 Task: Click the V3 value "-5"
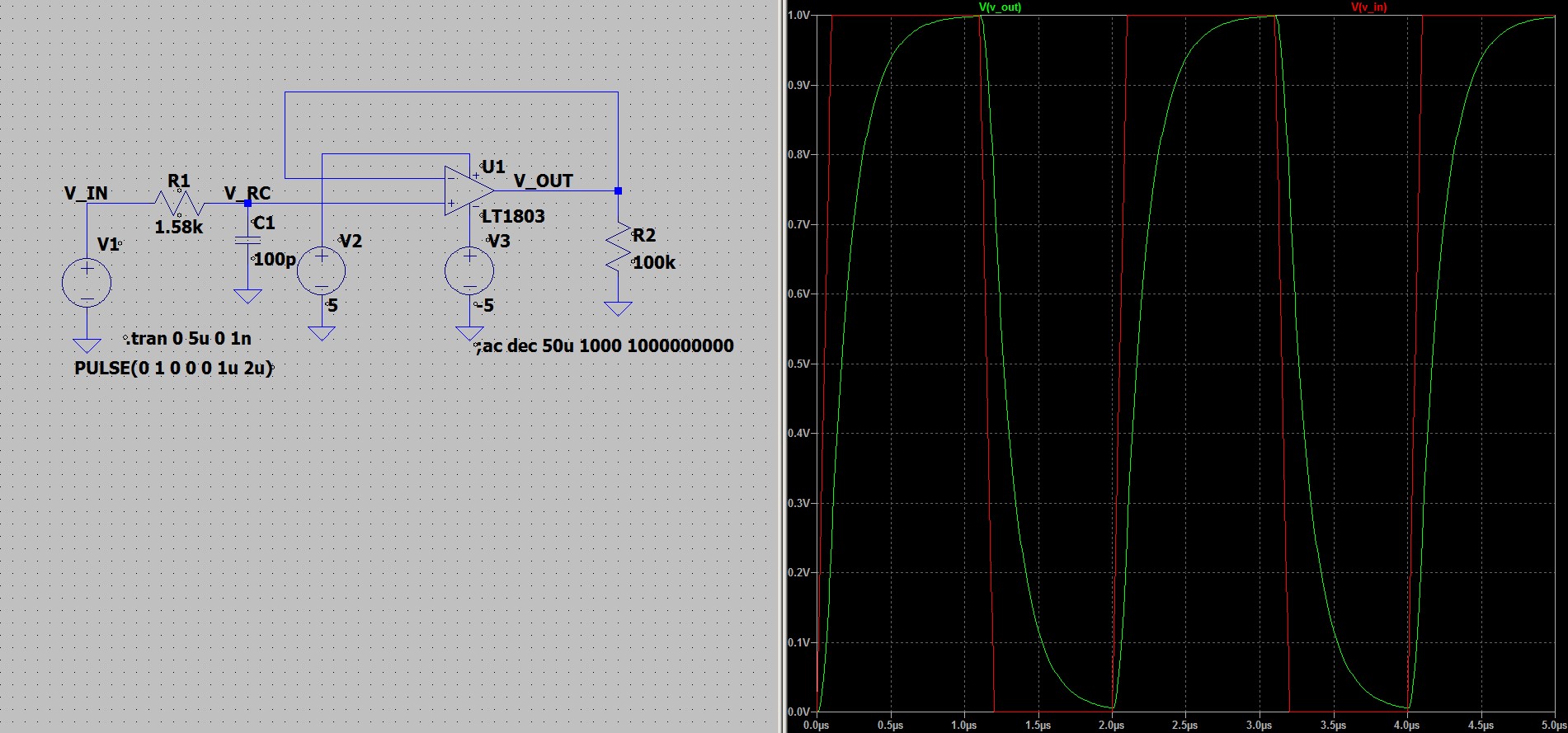tap(485, 305)
